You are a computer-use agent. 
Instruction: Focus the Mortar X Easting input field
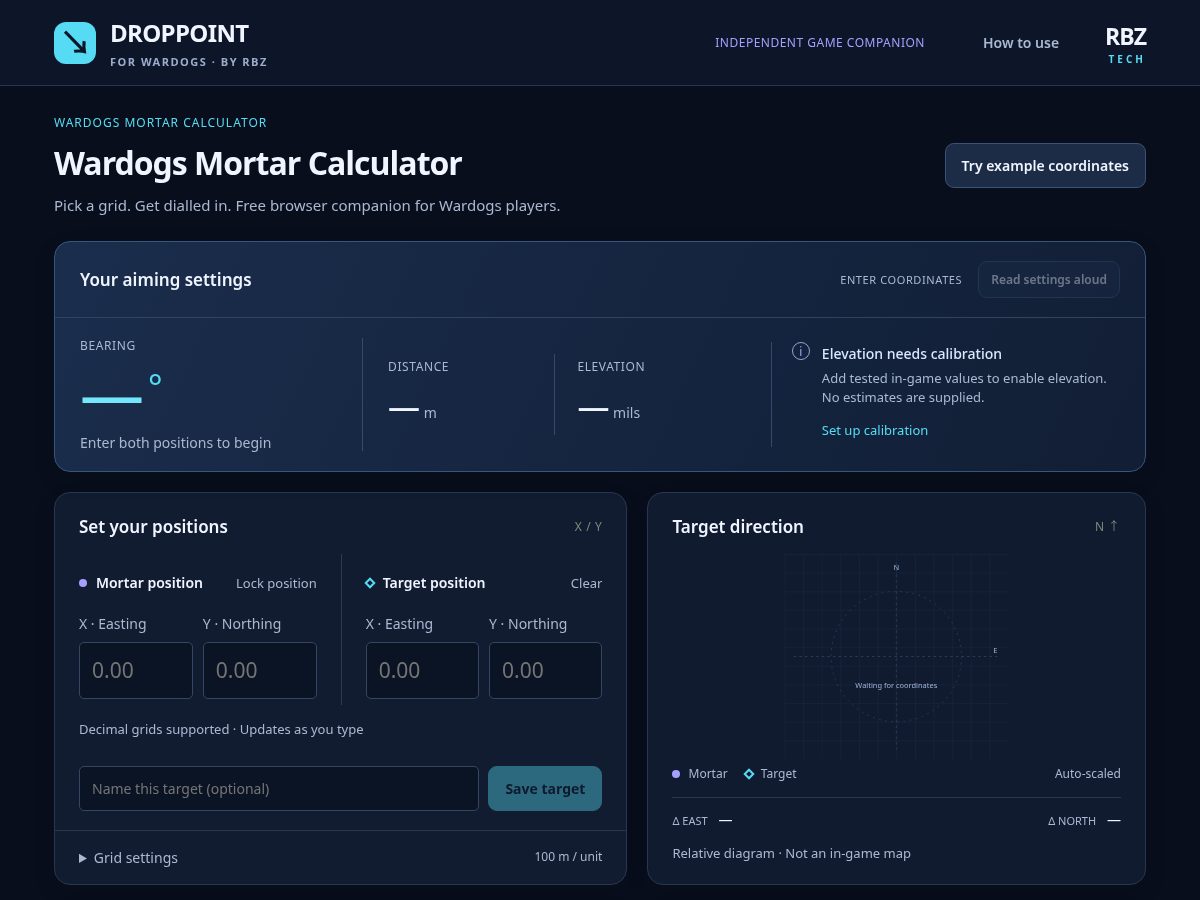pos(136,670)
